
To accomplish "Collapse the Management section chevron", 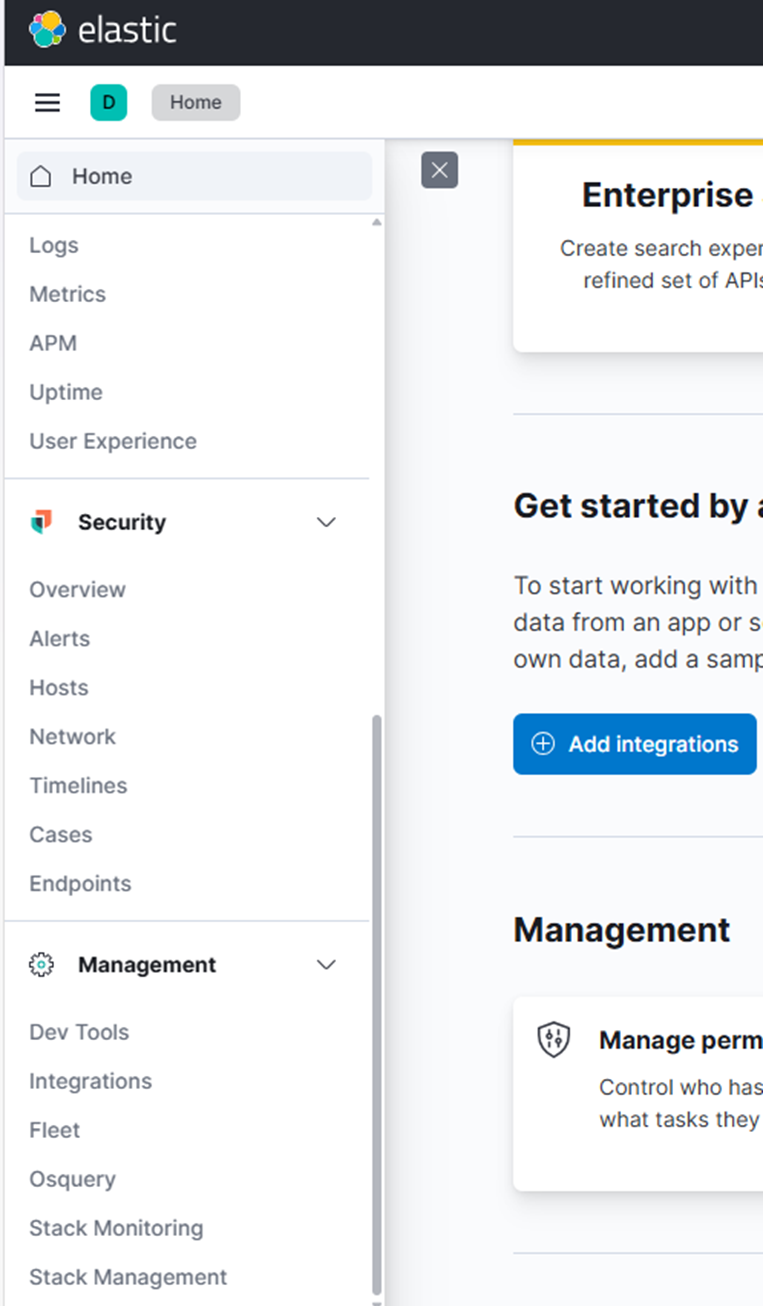I will [326, 965].
